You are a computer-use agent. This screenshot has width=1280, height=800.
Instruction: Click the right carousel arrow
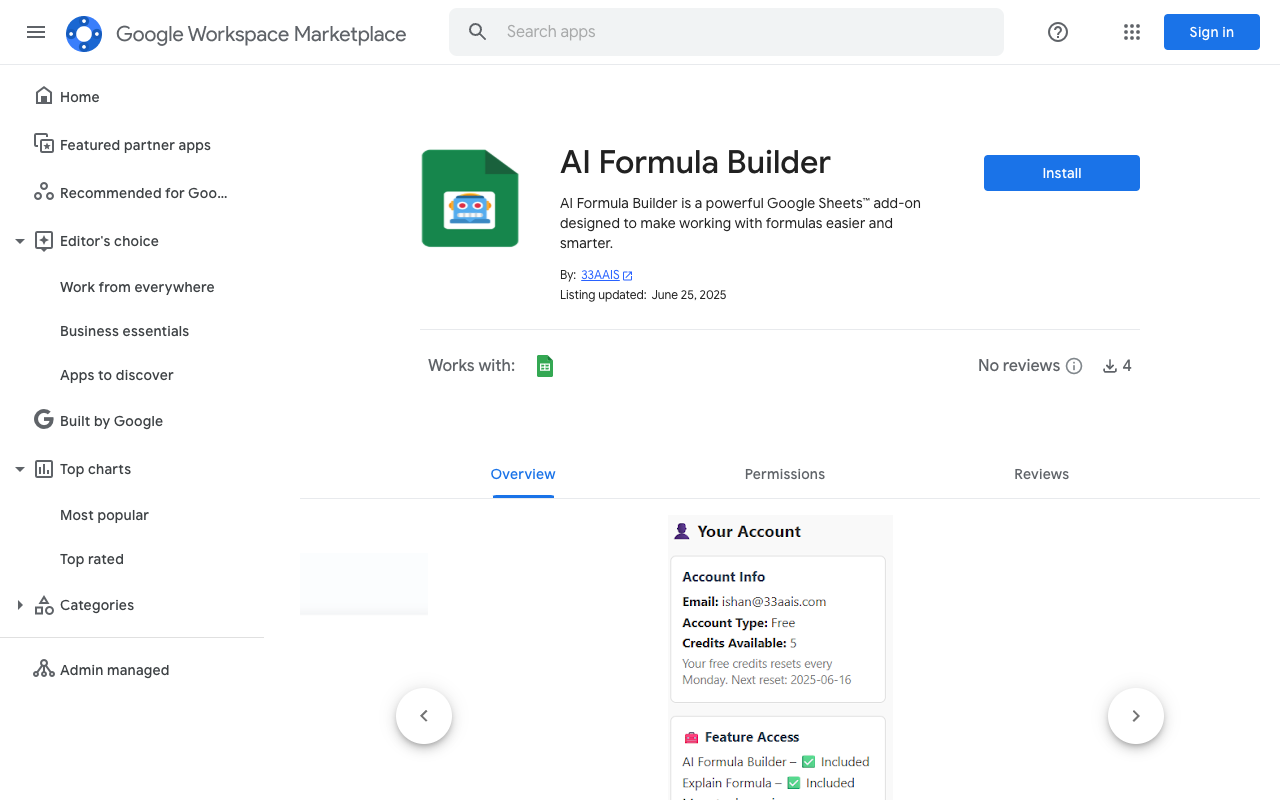click(1135, 715)
